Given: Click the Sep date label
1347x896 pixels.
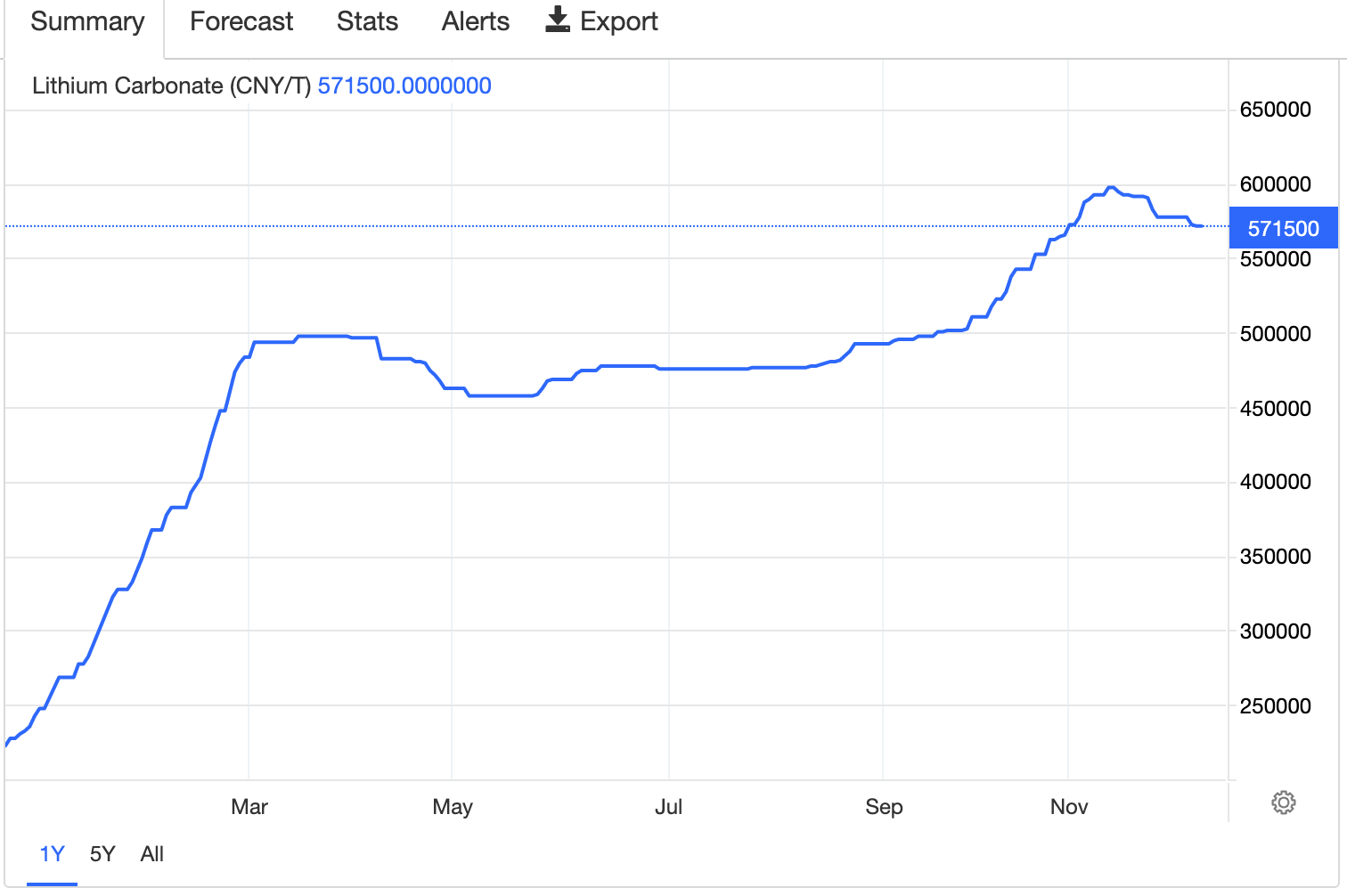Looking at the screenshot, I should [x=884, y=807].
